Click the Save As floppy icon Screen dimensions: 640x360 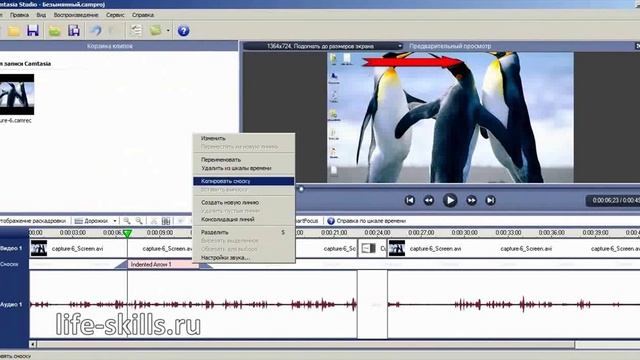coord(74,31)
